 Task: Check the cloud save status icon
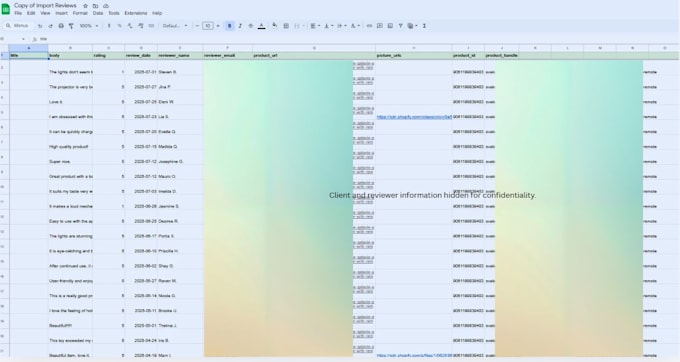click(106, 6)
